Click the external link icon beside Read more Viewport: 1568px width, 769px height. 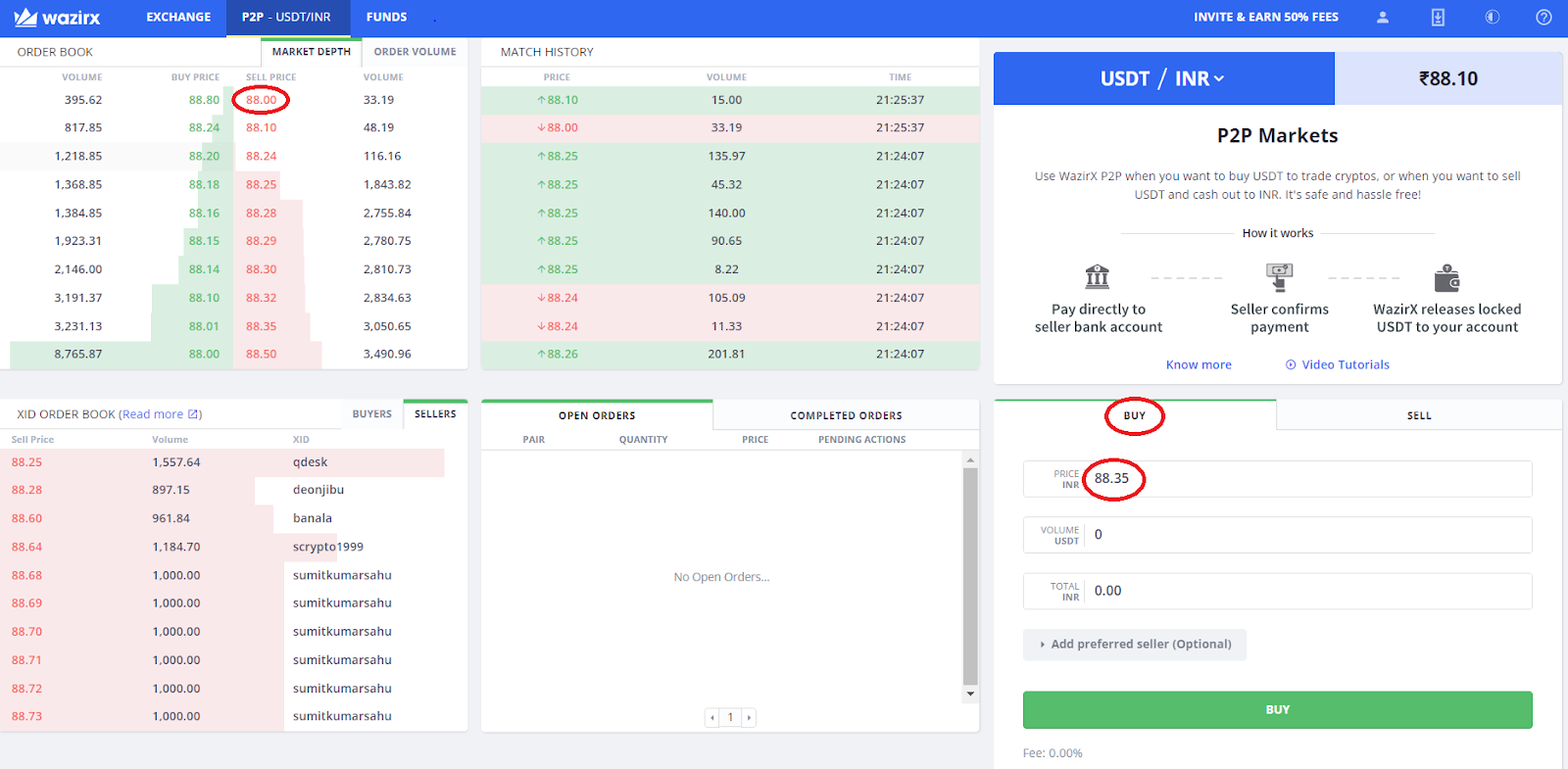(x=193, y=414)
